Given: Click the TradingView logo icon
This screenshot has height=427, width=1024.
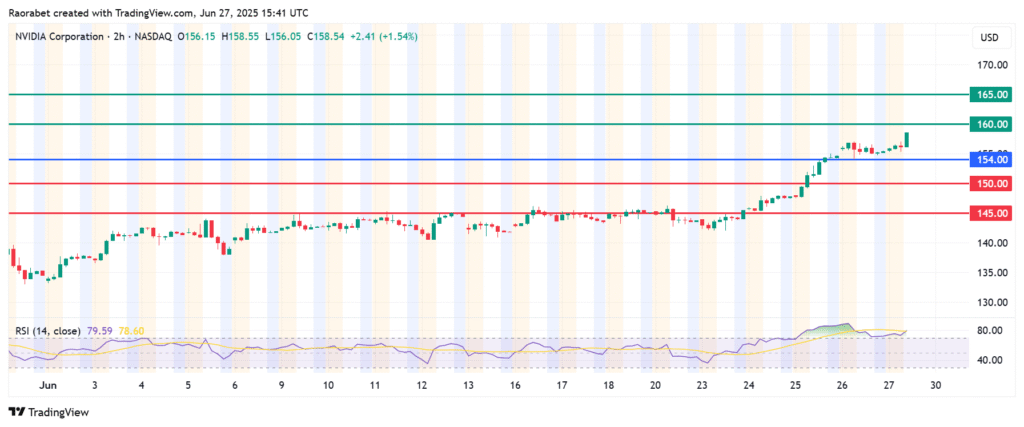Looking at the screenshot, I should tap(17, 410).
